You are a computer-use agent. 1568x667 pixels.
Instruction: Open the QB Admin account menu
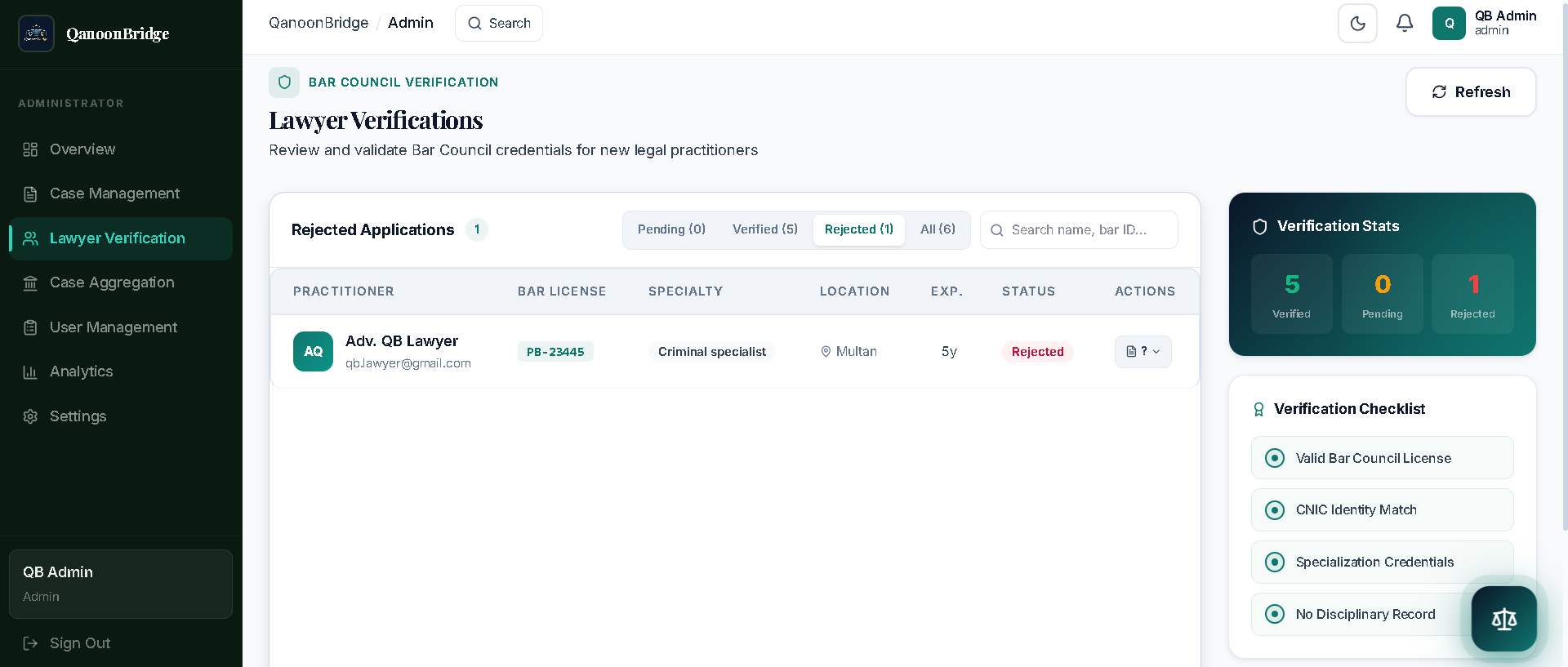click(1485, 23)
